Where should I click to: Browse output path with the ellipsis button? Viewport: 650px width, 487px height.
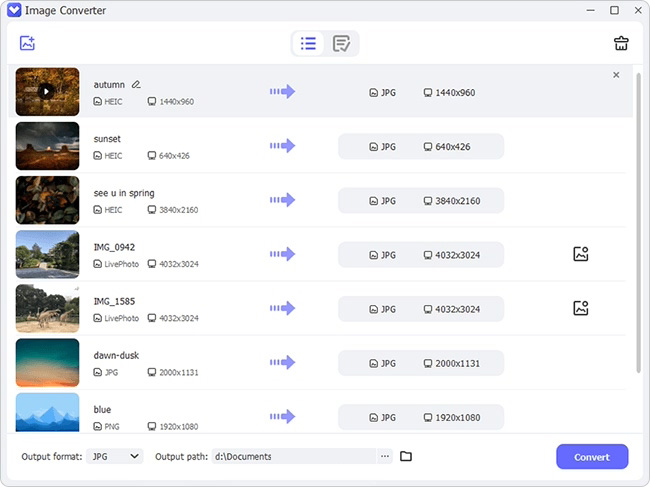385,456
